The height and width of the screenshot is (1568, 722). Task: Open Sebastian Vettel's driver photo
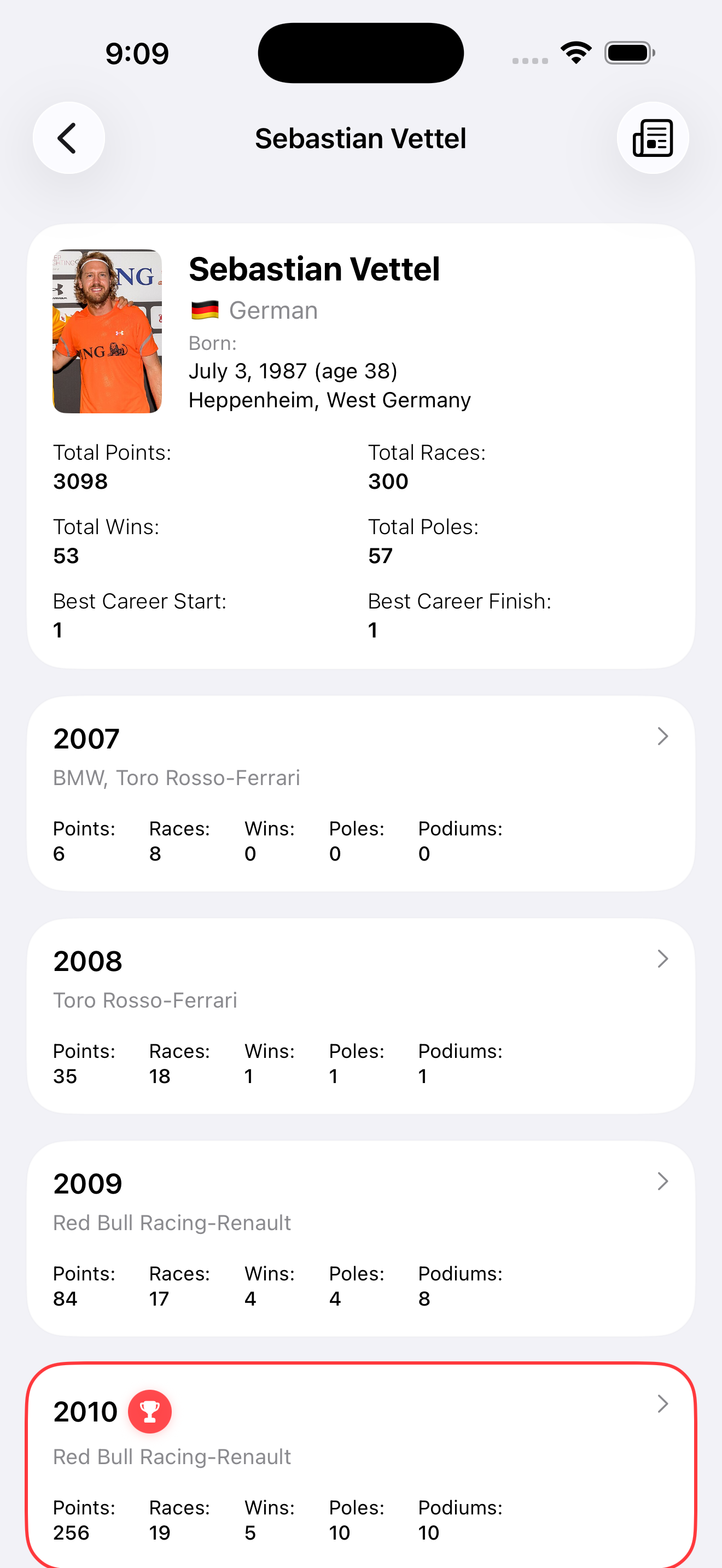coord(107,331)
